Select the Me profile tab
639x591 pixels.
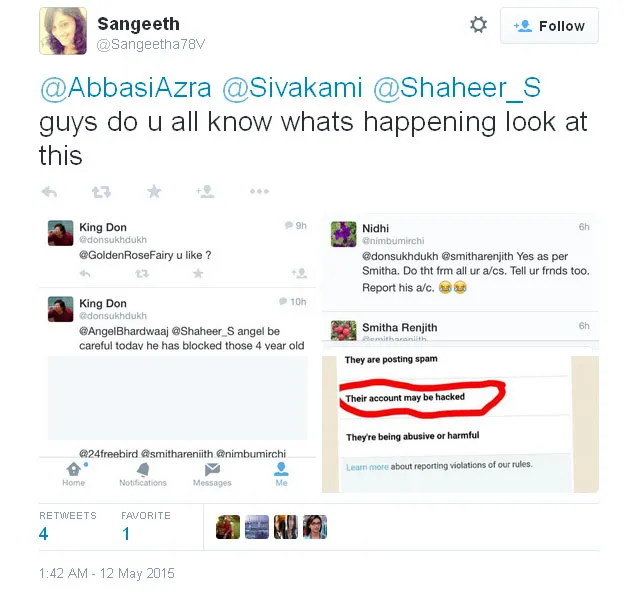(x=281, y=474)
